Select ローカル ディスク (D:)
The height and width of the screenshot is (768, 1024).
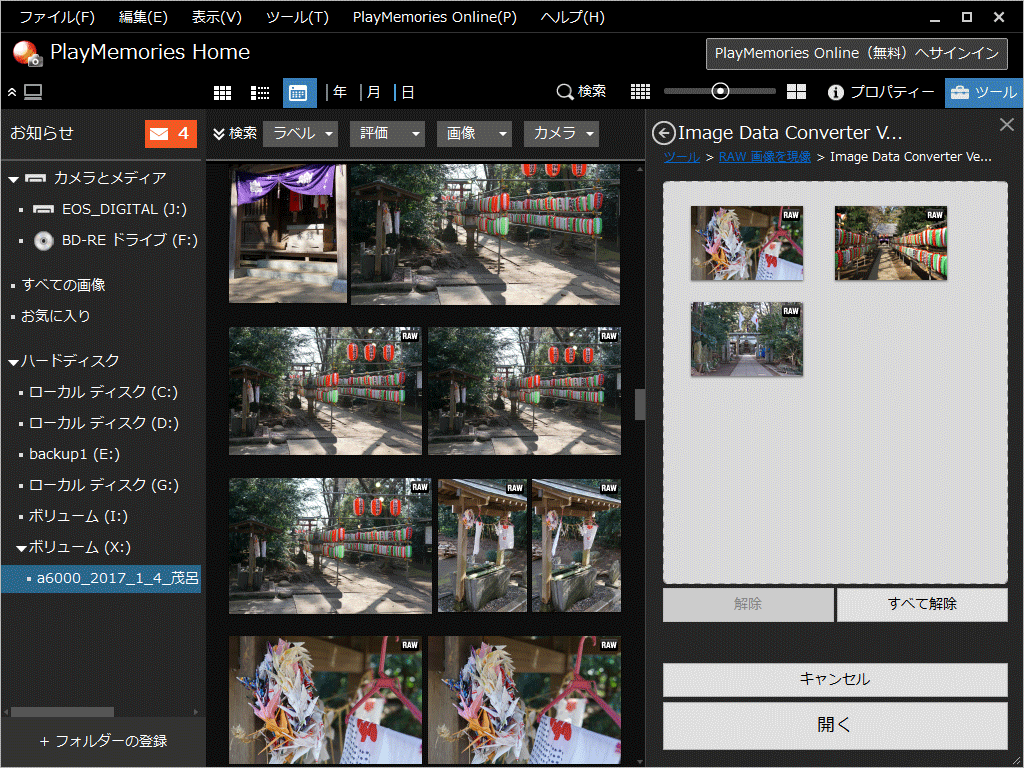coord(104,423)
